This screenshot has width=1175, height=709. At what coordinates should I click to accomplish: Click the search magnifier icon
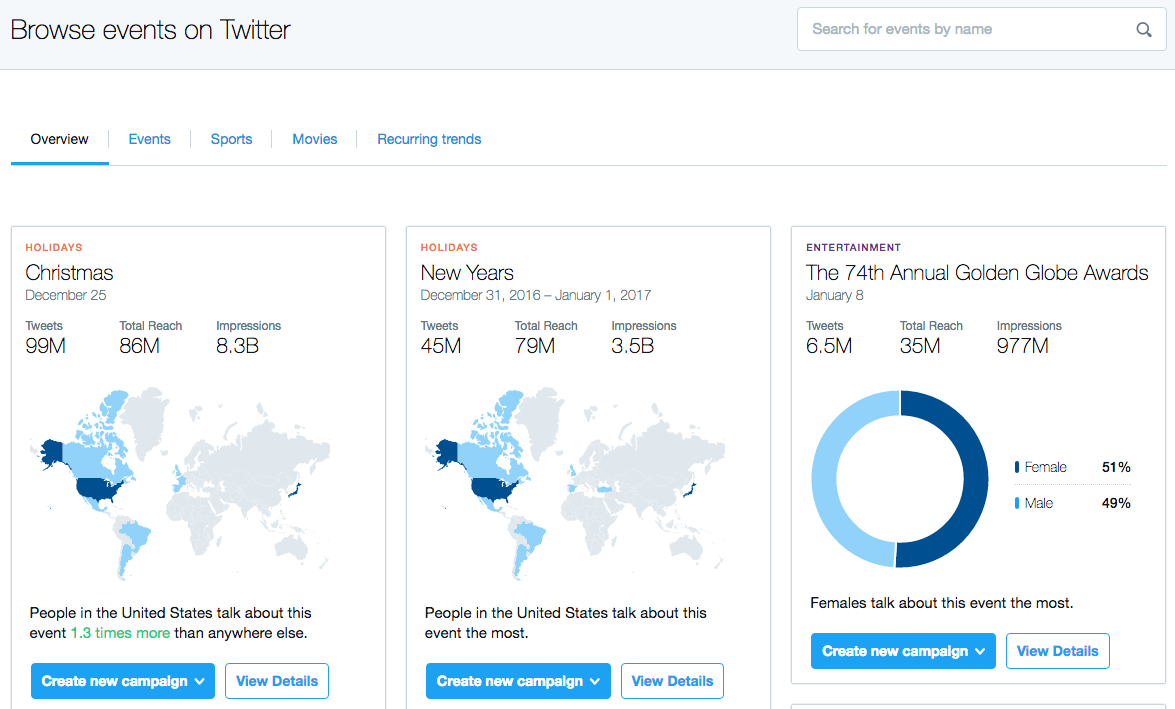click(1144, 29)
